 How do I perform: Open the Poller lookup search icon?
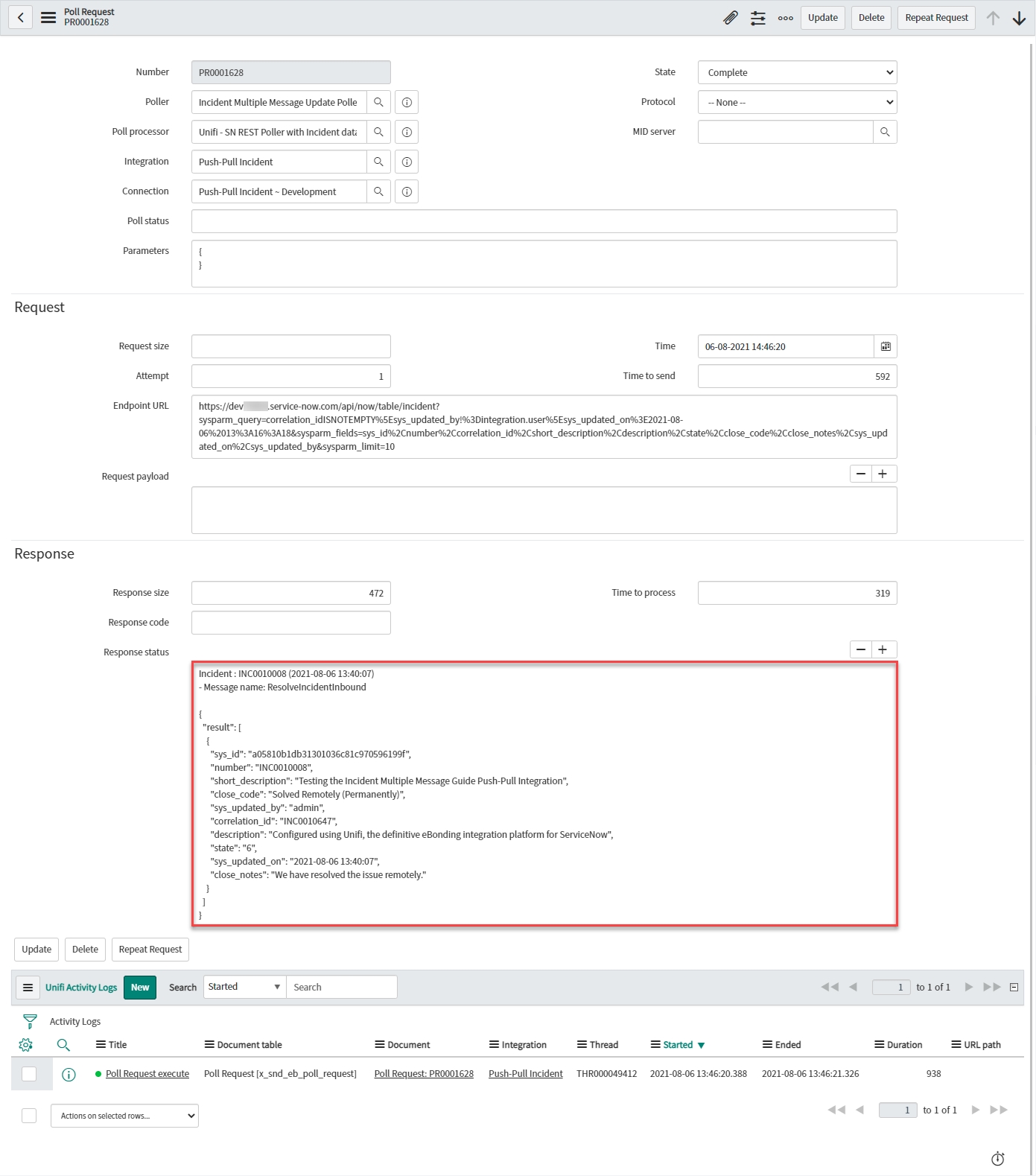tap(378, 102)
